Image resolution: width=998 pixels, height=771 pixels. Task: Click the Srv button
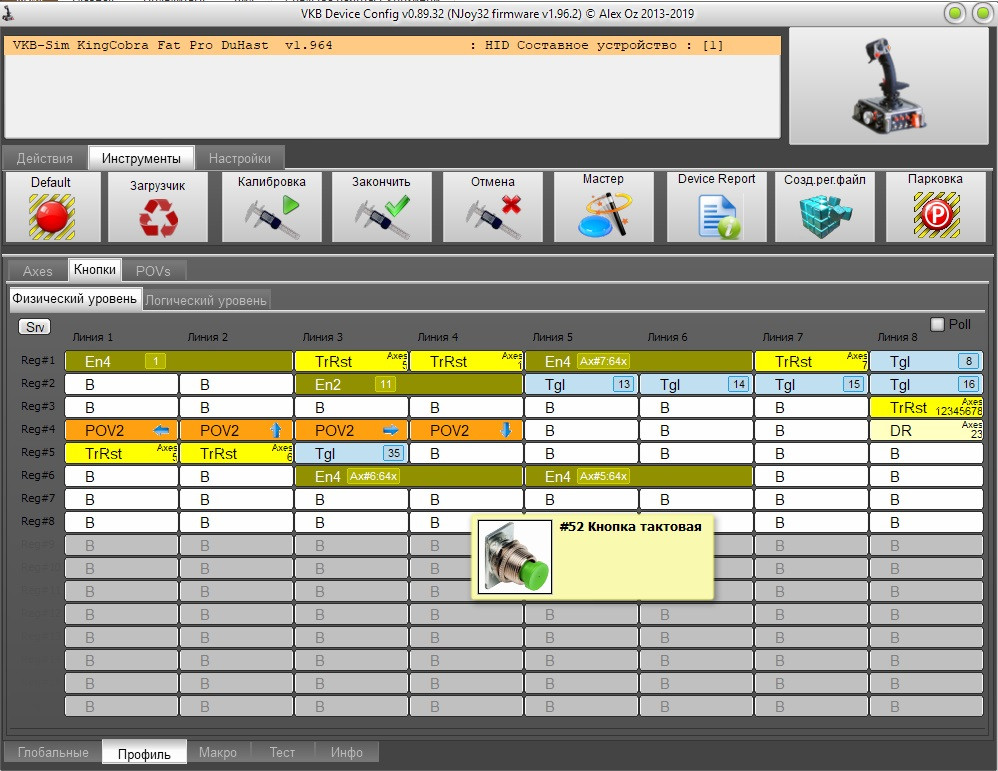click(35, 327)
